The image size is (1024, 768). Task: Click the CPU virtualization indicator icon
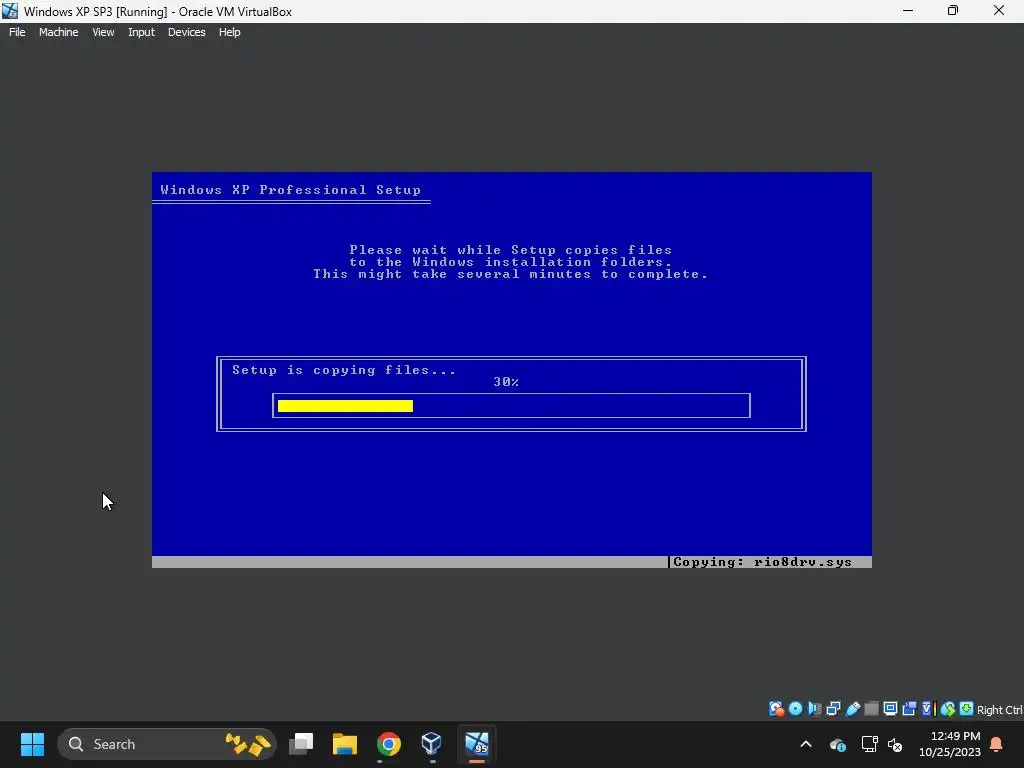click(x=928, y=709)
